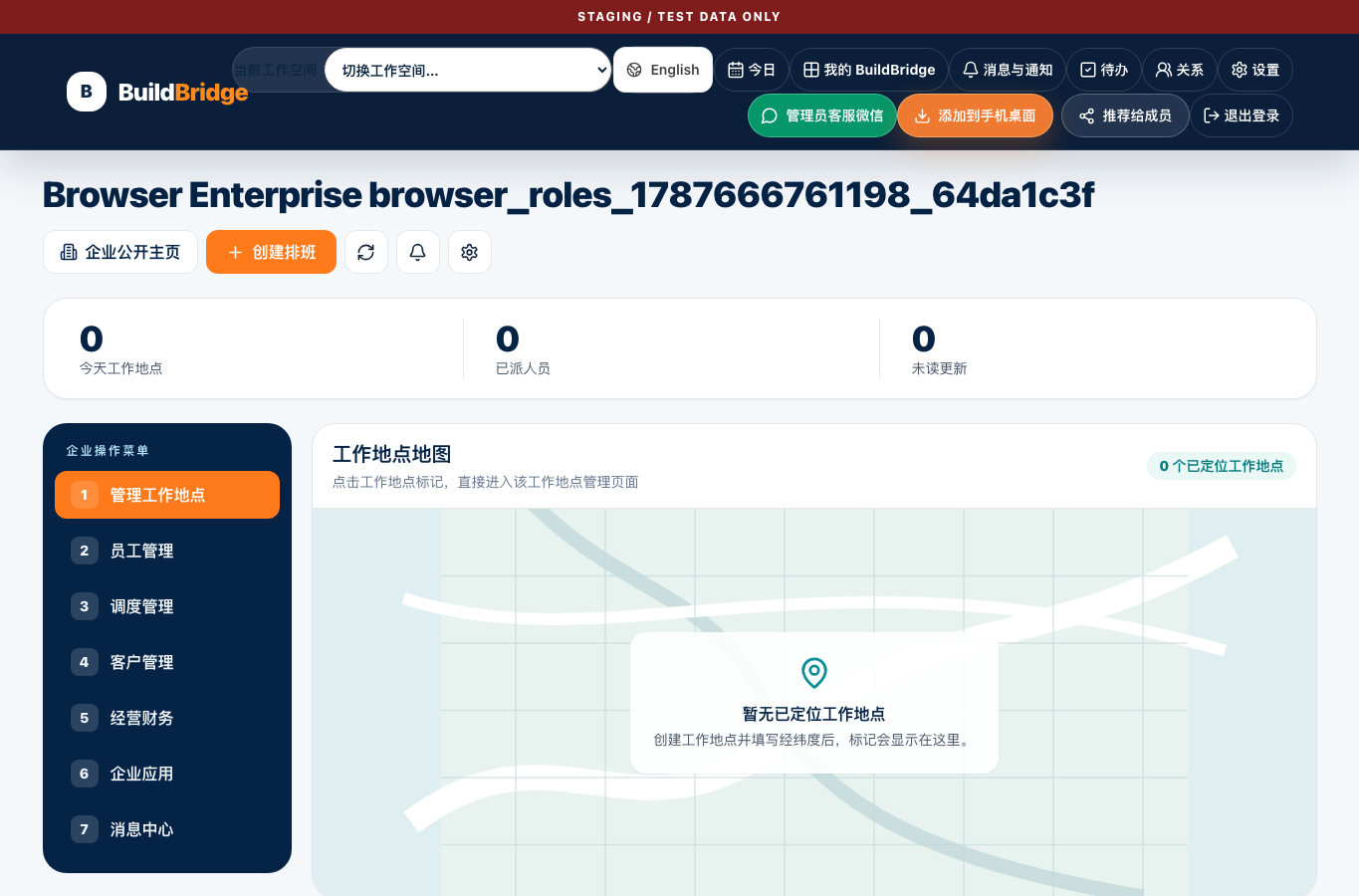Click the 企业操作菜单 sidebar heading
Screen dimensions: 1359x896
tap(108, 451)
